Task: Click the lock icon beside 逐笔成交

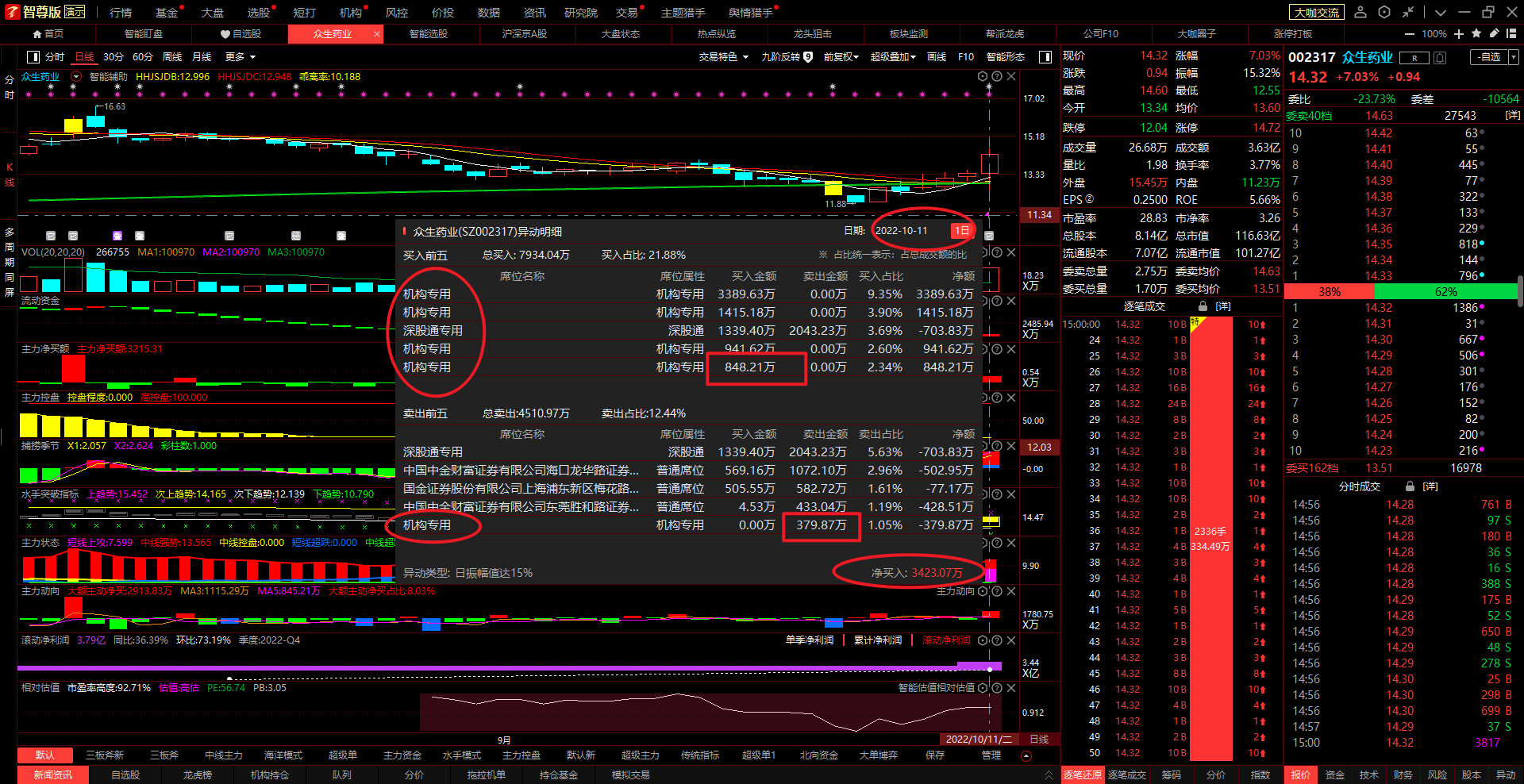Action: [1203, 306]
